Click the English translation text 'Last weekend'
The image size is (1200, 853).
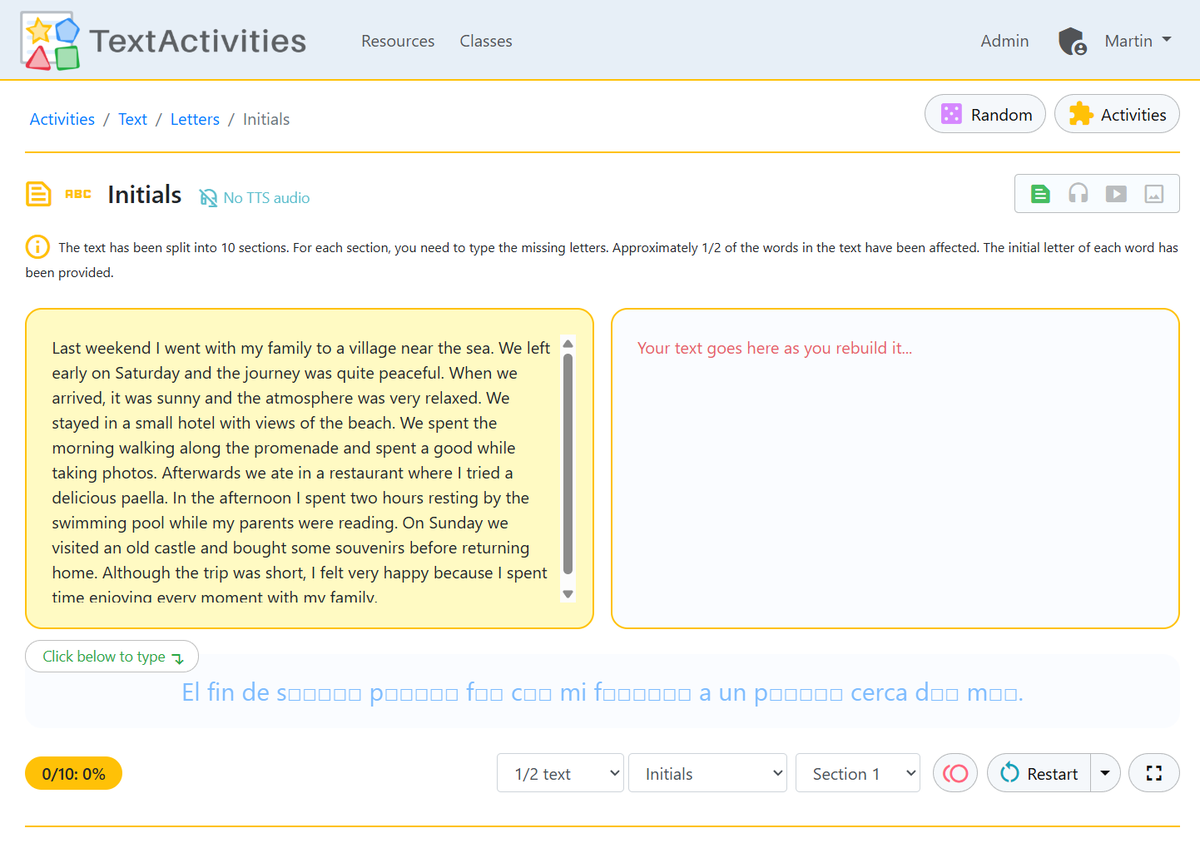click(x=101, y=348)
